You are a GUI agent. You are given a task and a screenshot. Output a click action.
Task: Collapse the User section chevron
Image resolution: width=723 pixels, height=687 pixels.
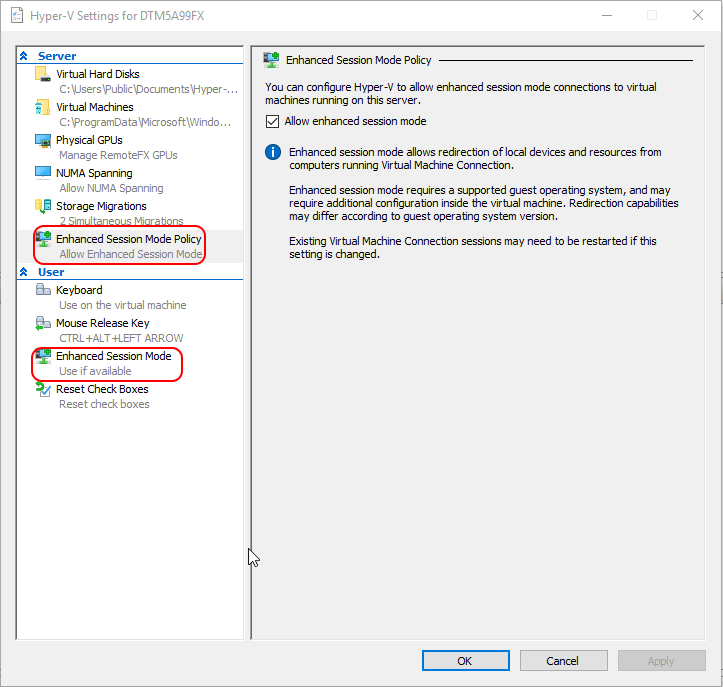point(24,272)
